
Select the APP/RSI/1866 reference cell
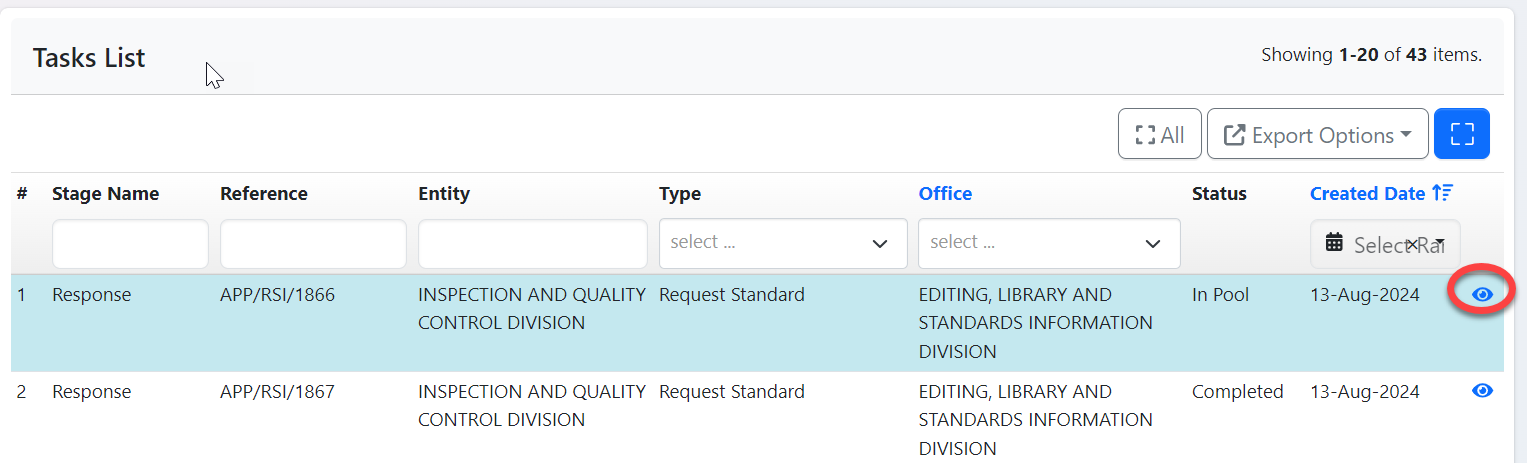277,295
